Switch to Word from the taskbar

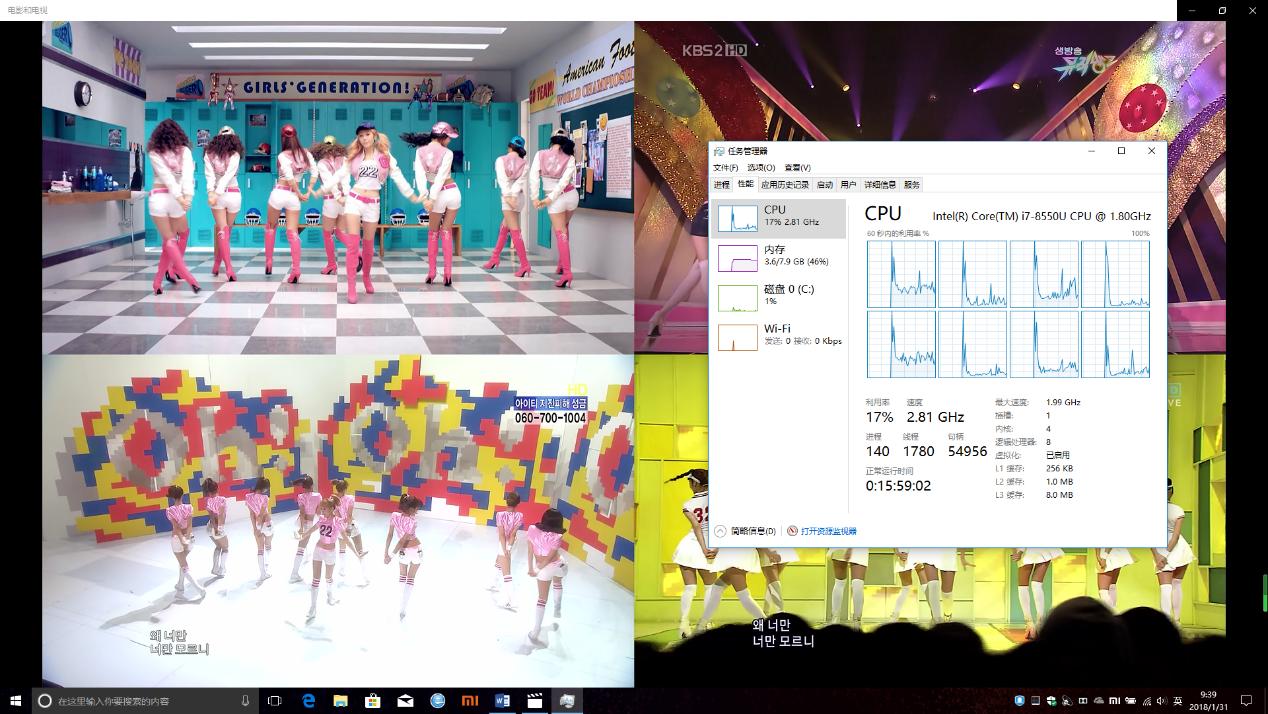[x=502, y=701]
